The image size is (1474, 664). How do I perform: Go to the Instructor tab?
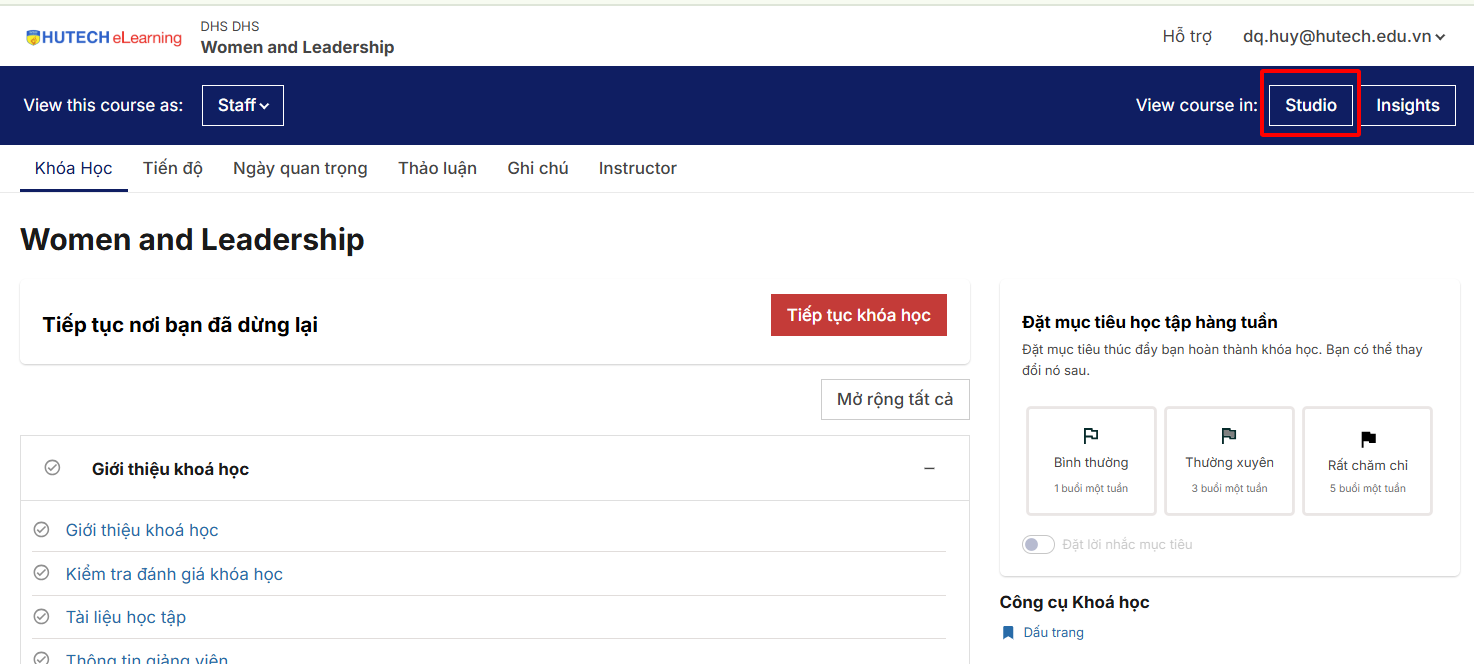pos(637,168)
